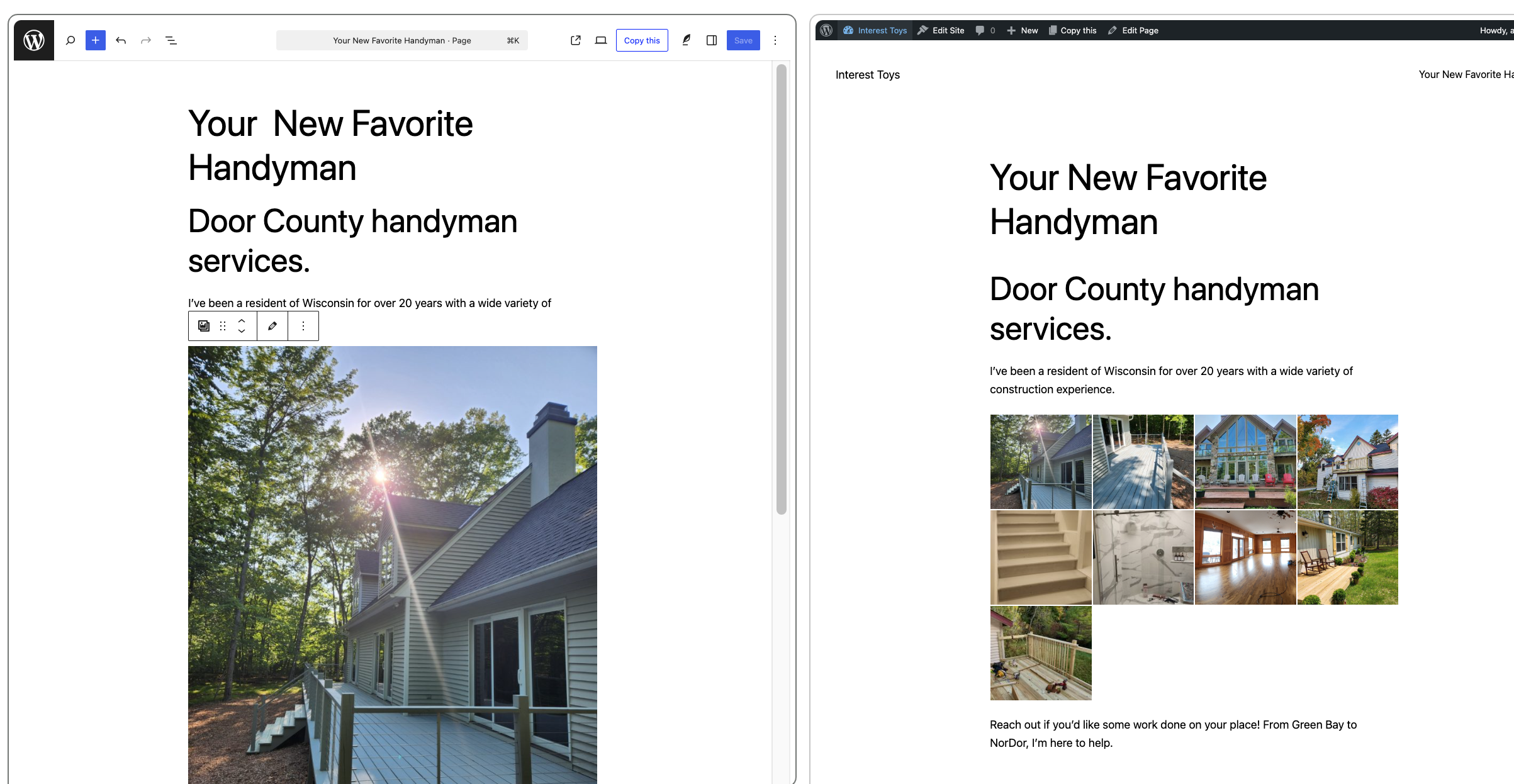Move the gallery block up

(x=241, y=320)
